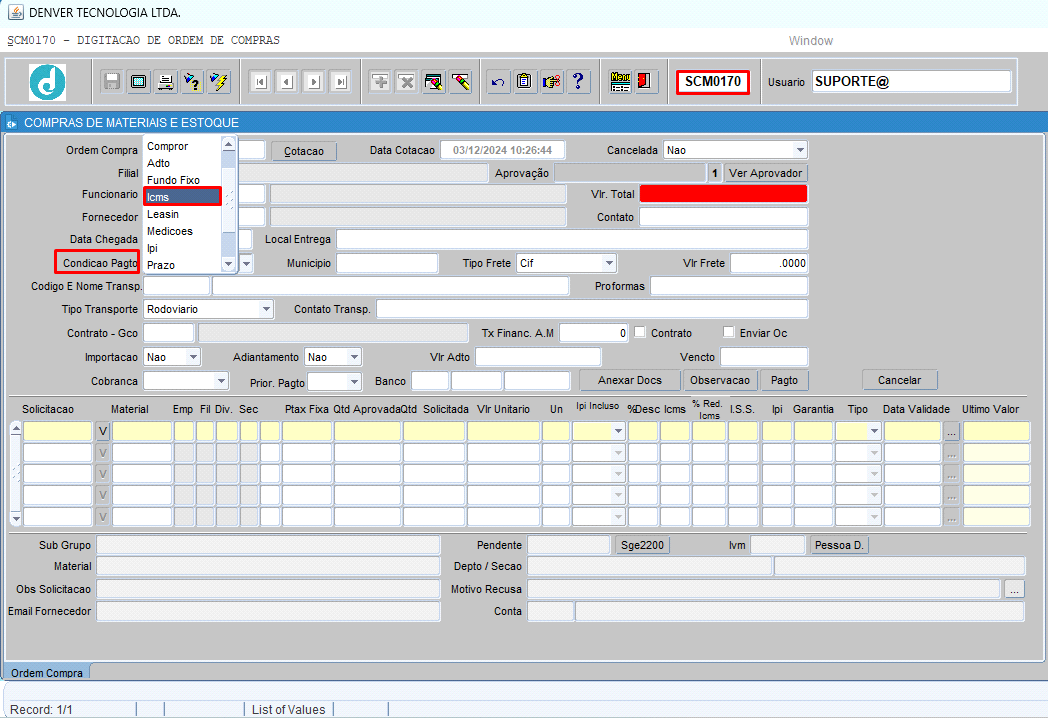Click into the Municipio field
Image resolution: width=1048 pixels, height=718 pixels.
(x=387, y=263)
